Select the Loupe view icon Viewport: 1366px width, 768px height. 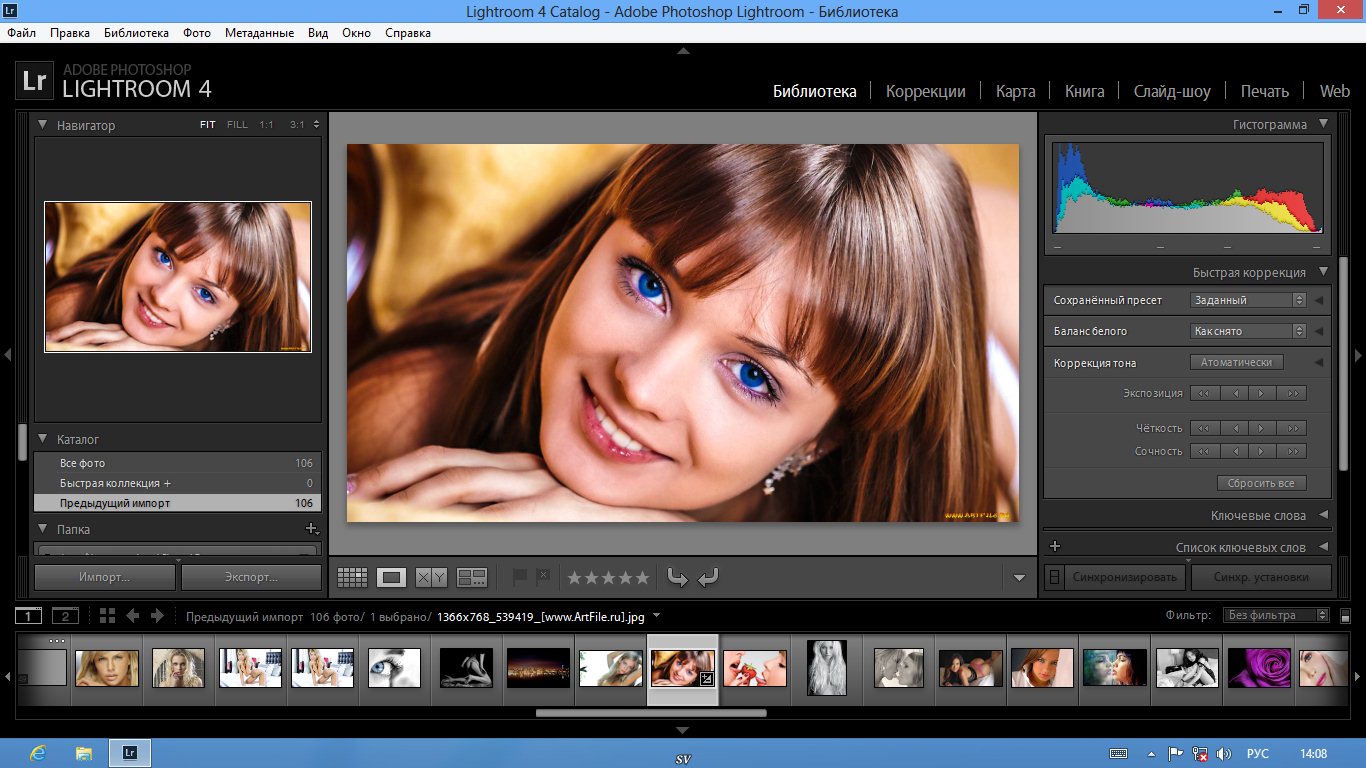[x=391, y=577]
